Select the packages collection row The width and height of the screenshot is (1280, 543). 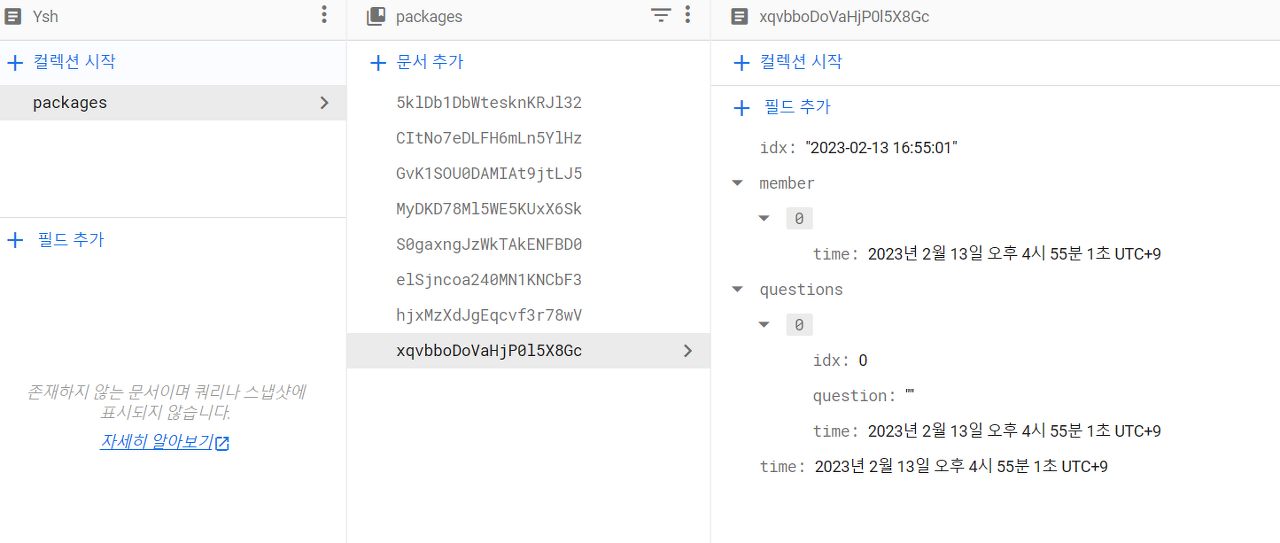click(x=173, y=103)
